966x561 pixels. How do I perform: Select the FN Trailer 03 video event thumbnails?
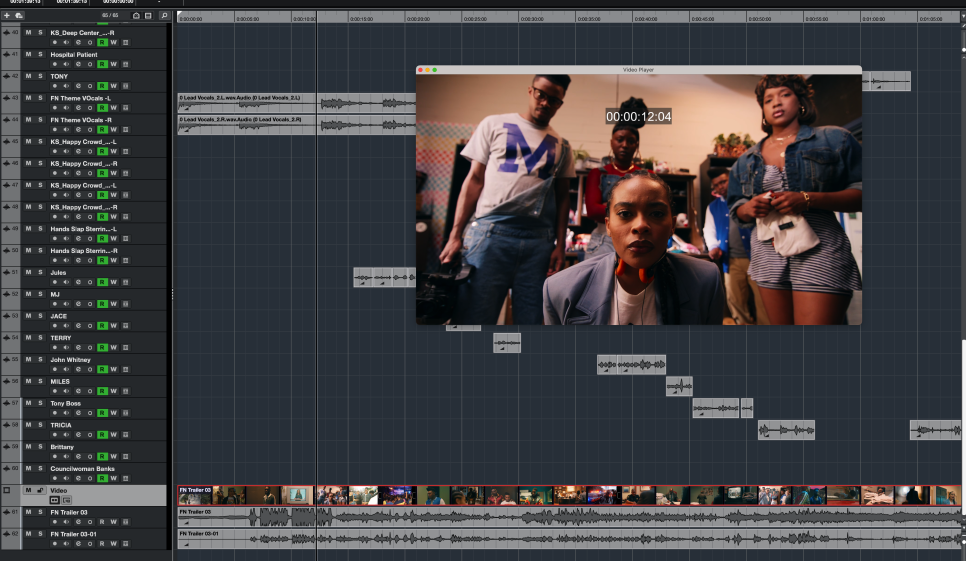(569, 495)
